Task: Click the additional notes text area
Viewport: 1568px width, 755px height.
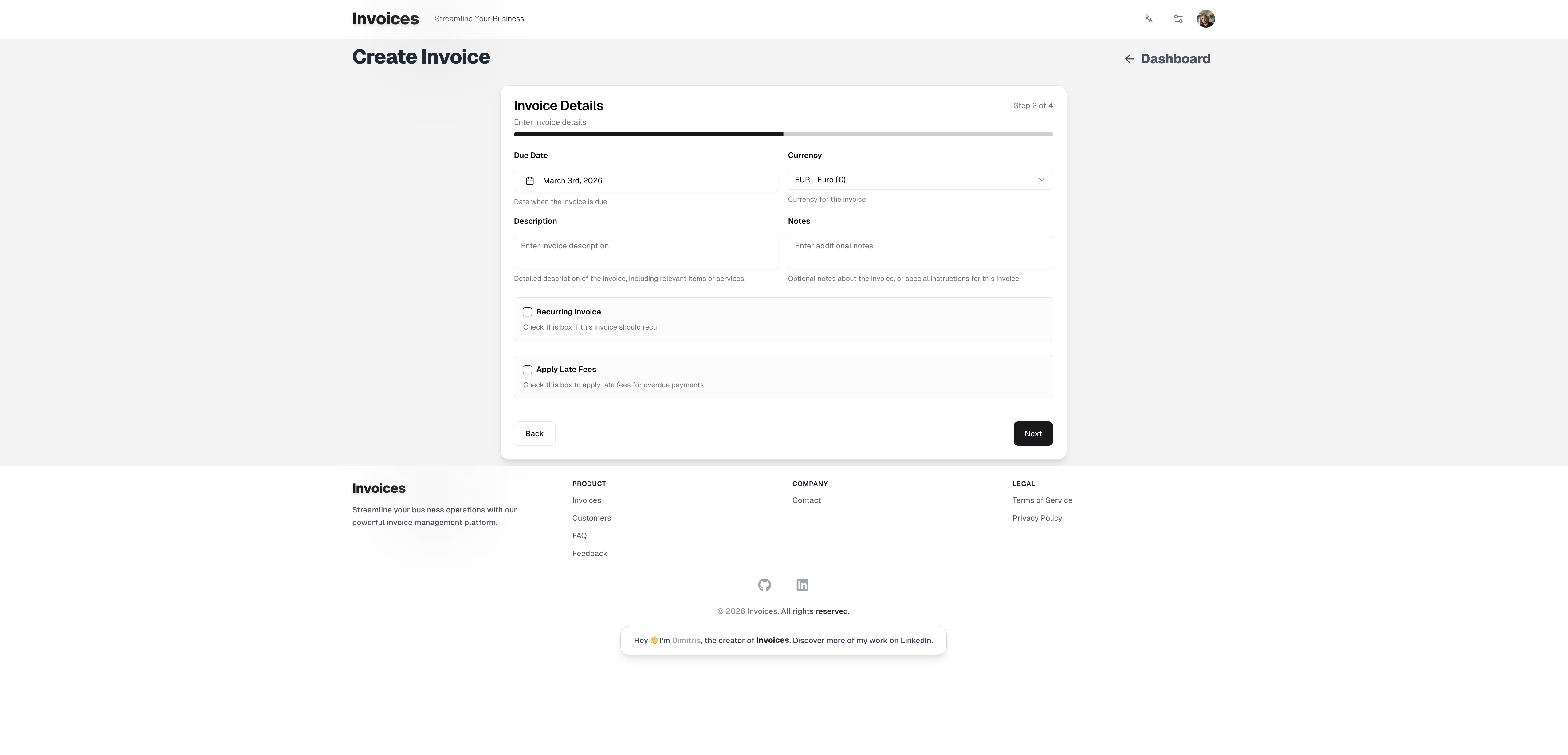Action: pos(919,252)
